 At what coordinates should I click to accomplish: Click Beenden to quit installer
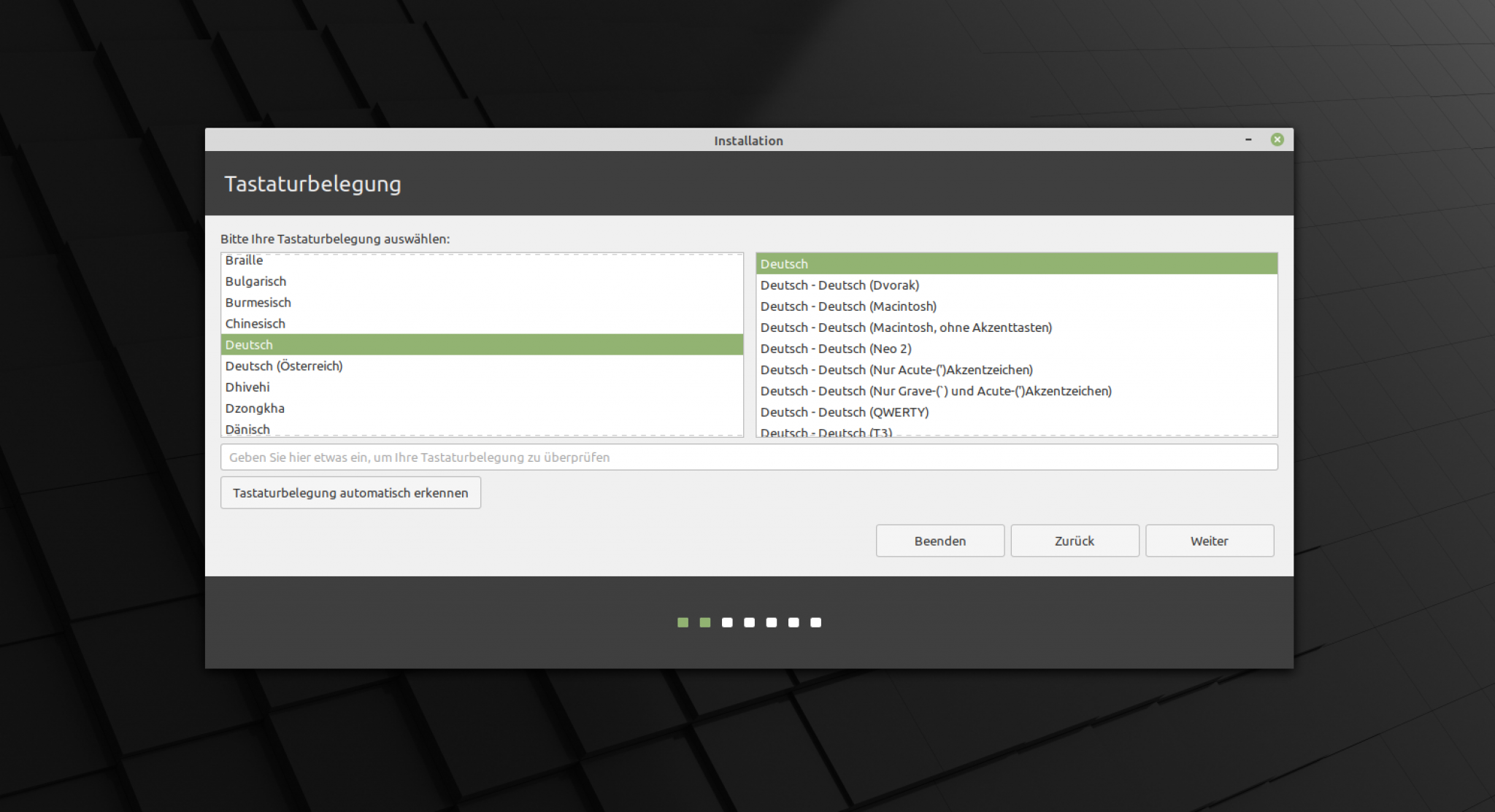point(940,541)
